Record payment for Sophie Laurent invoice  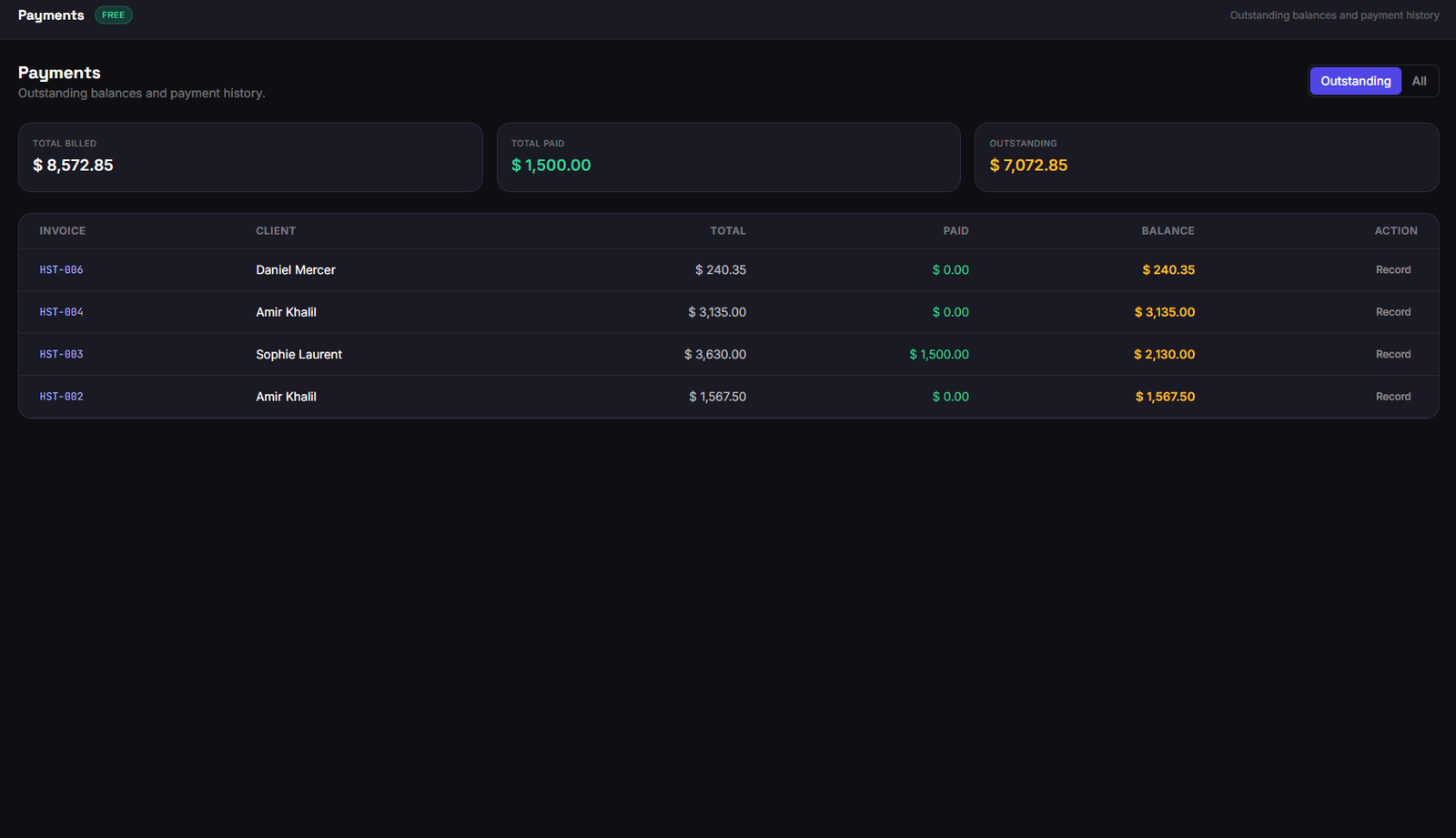pos(1392,355)
